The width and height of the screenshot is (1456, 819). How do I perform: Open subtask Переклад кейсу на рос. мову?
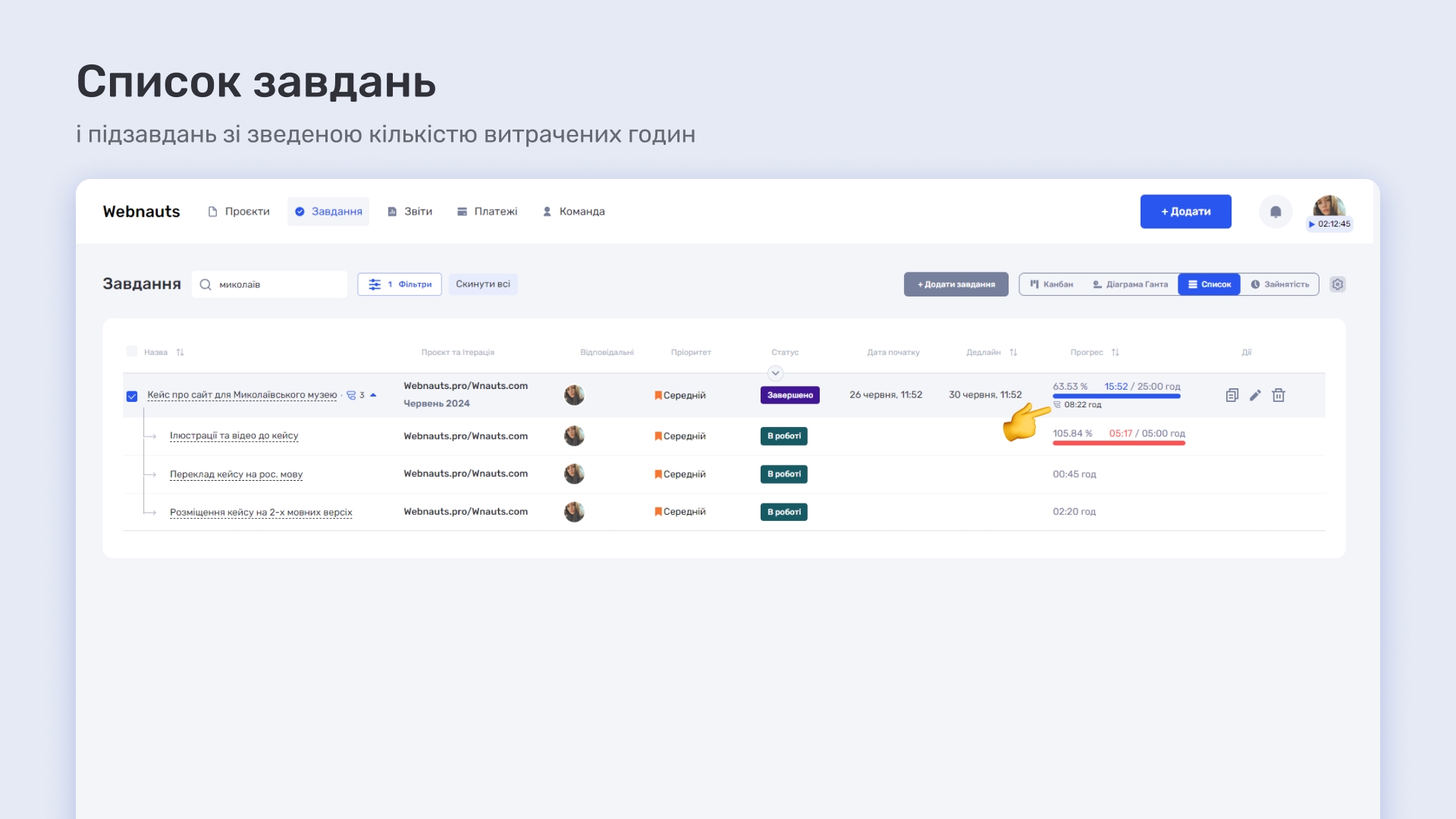[236, 473]
